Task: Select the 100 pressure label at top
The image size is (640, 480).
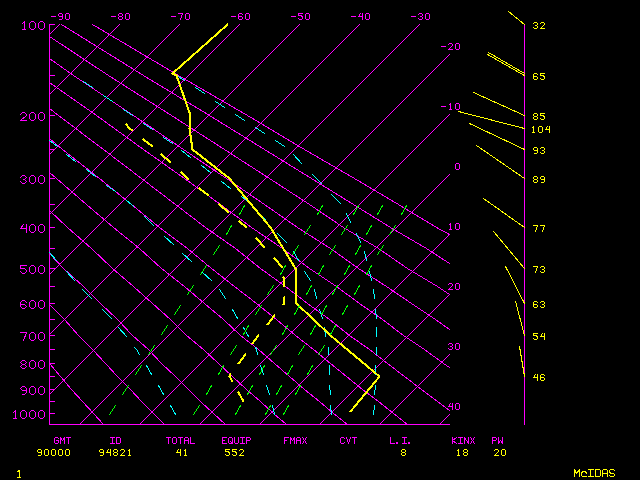Action: 32,25
